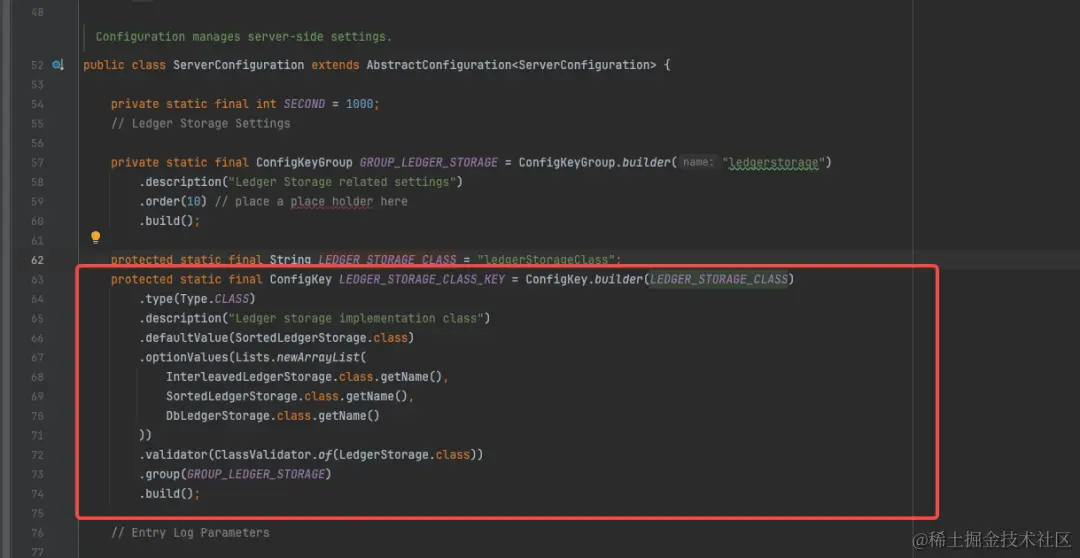Viewport: 1080px width, 558px height.
Task: Click ClassValidator.of in the validator call
Action: [273, 455]
